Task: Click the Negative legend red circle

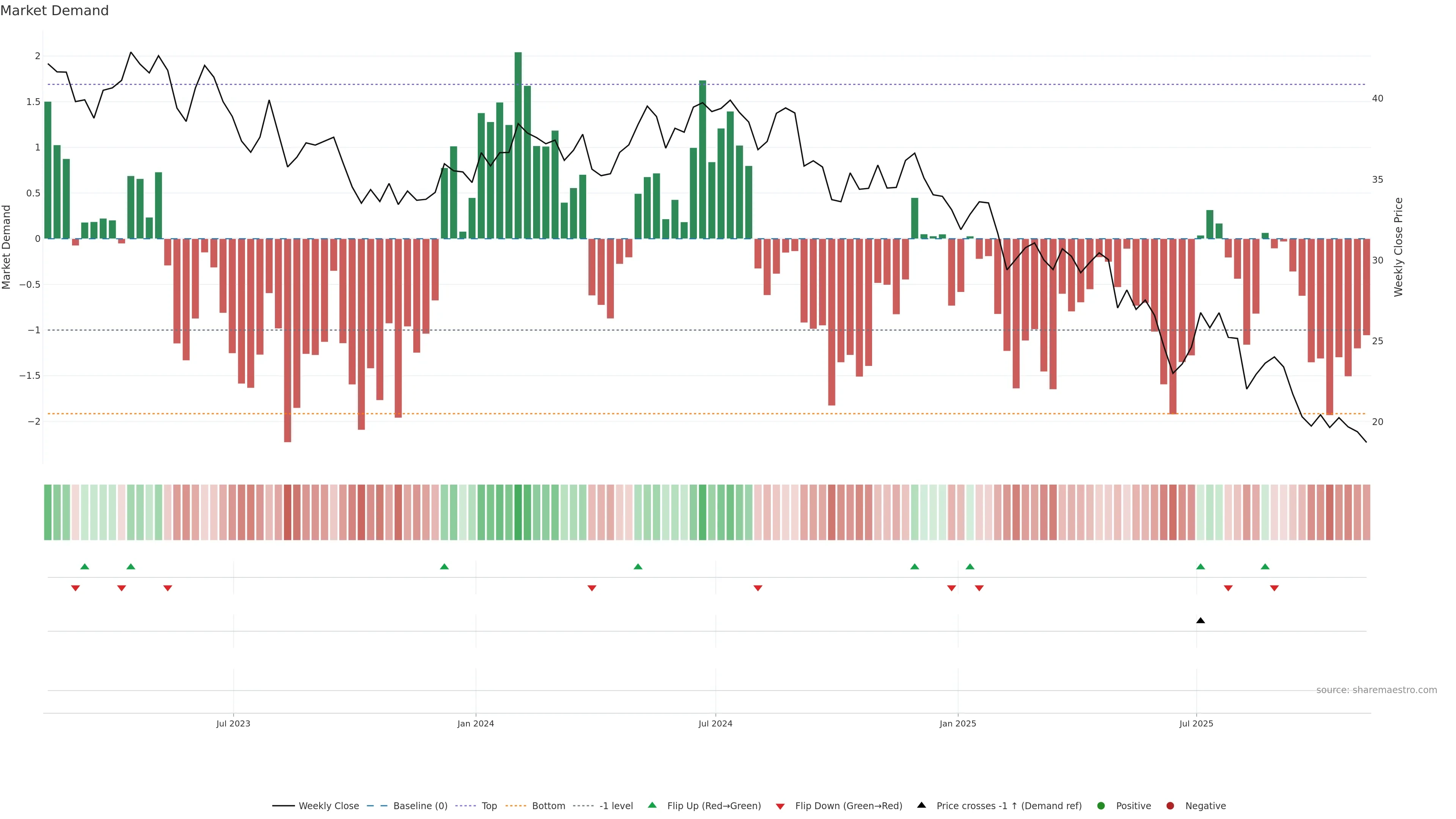Action: pyautogui.click(x=1170, y=805)
